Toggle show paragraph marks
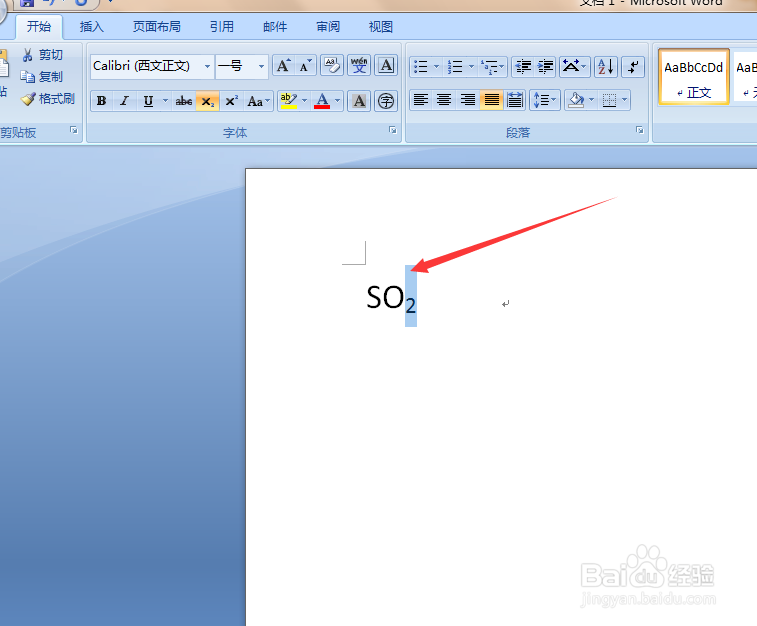 coord(633,66)
